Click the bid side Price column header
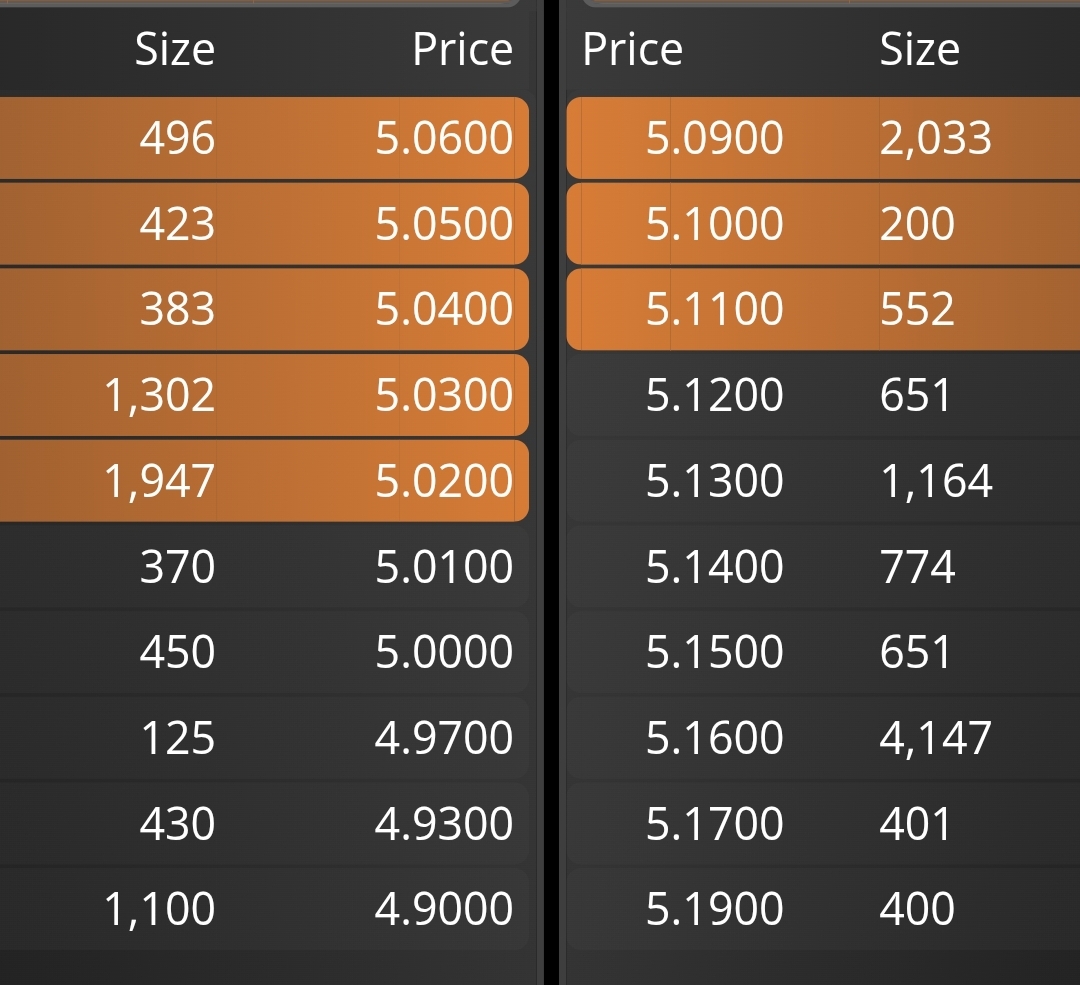1080x985 pixels. [x=462, y=50]
